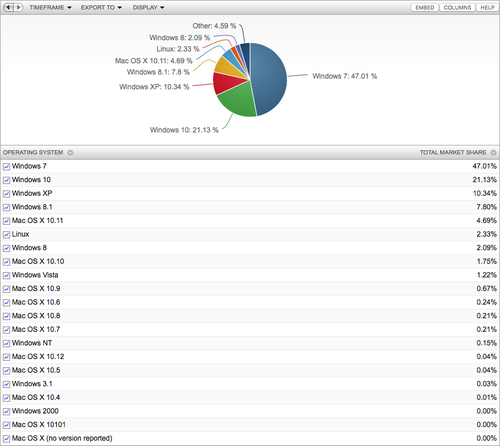Toggle the Mac OS X no version checkbox
The height and width of the screenshot is (446, 500).
[6, 439]
